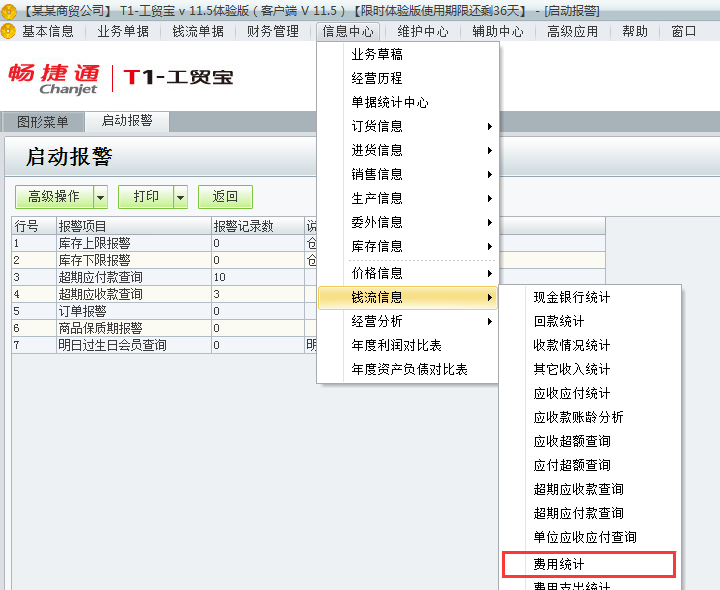Viewport: 720px width, 590px height.
Task: Select 超期应收款查询 row in alarm table
Action: point(164,294)
